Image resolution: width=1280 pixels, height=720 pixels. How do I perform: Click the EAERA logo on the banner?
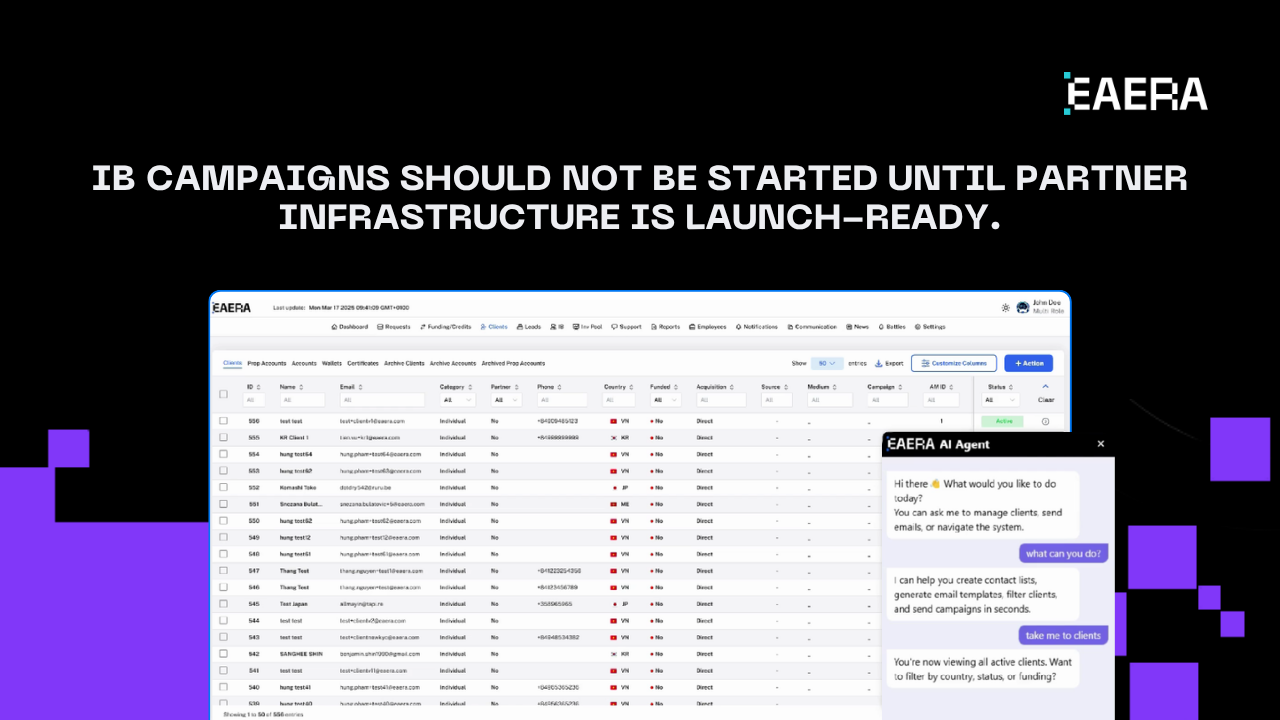[1136, 93]
